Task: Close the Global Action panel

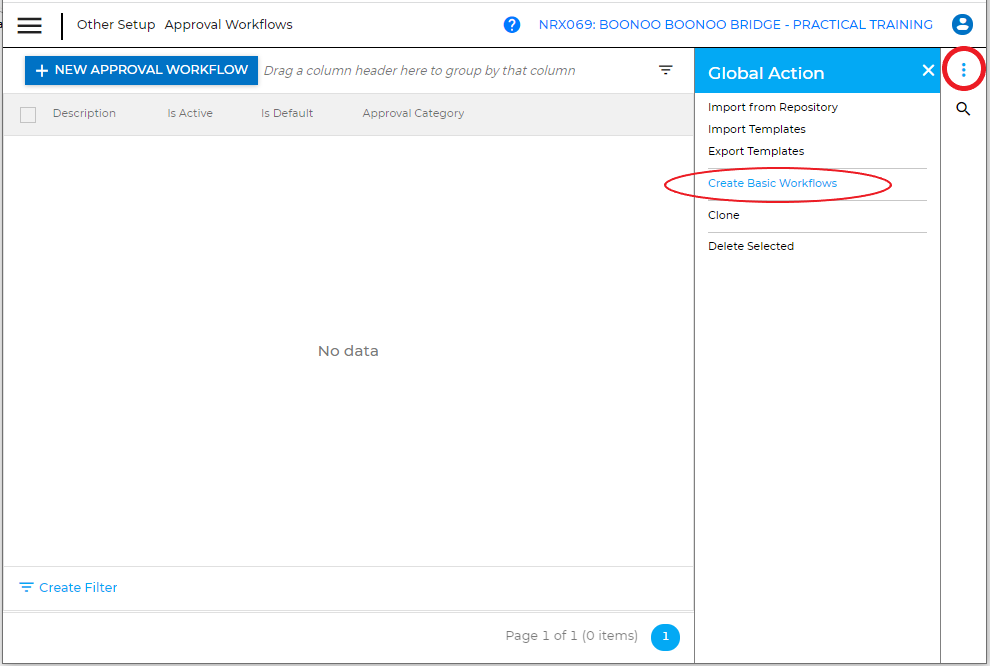Action: 927,71
